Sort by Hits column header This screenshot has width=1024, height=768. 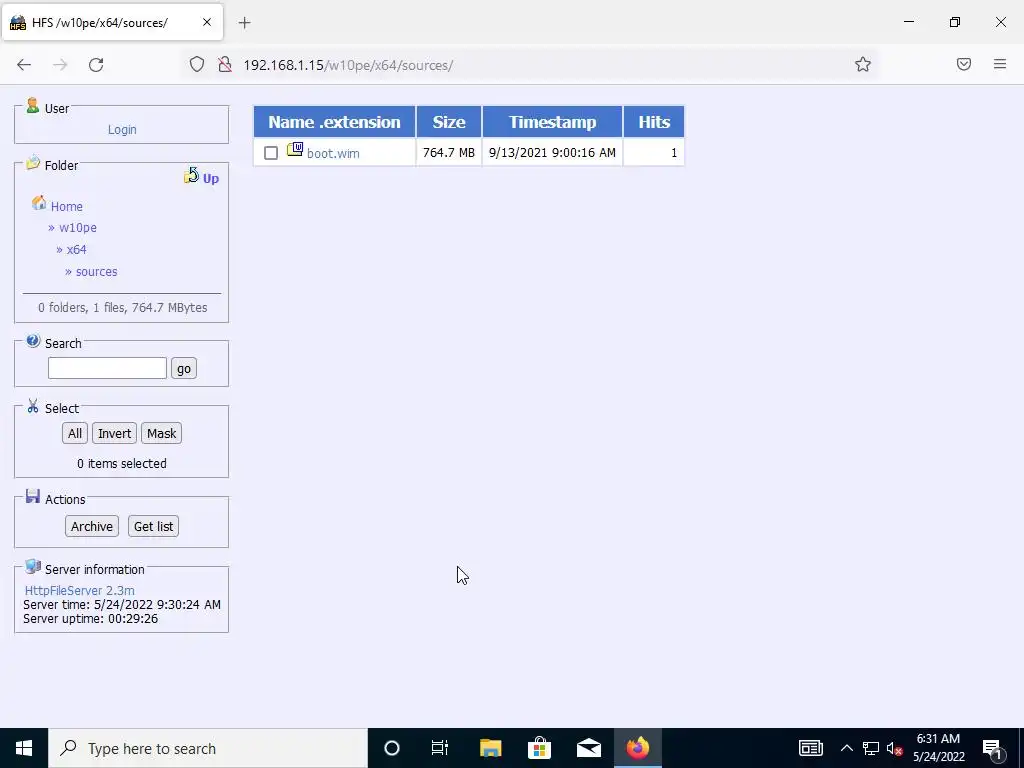coord(654,122)
